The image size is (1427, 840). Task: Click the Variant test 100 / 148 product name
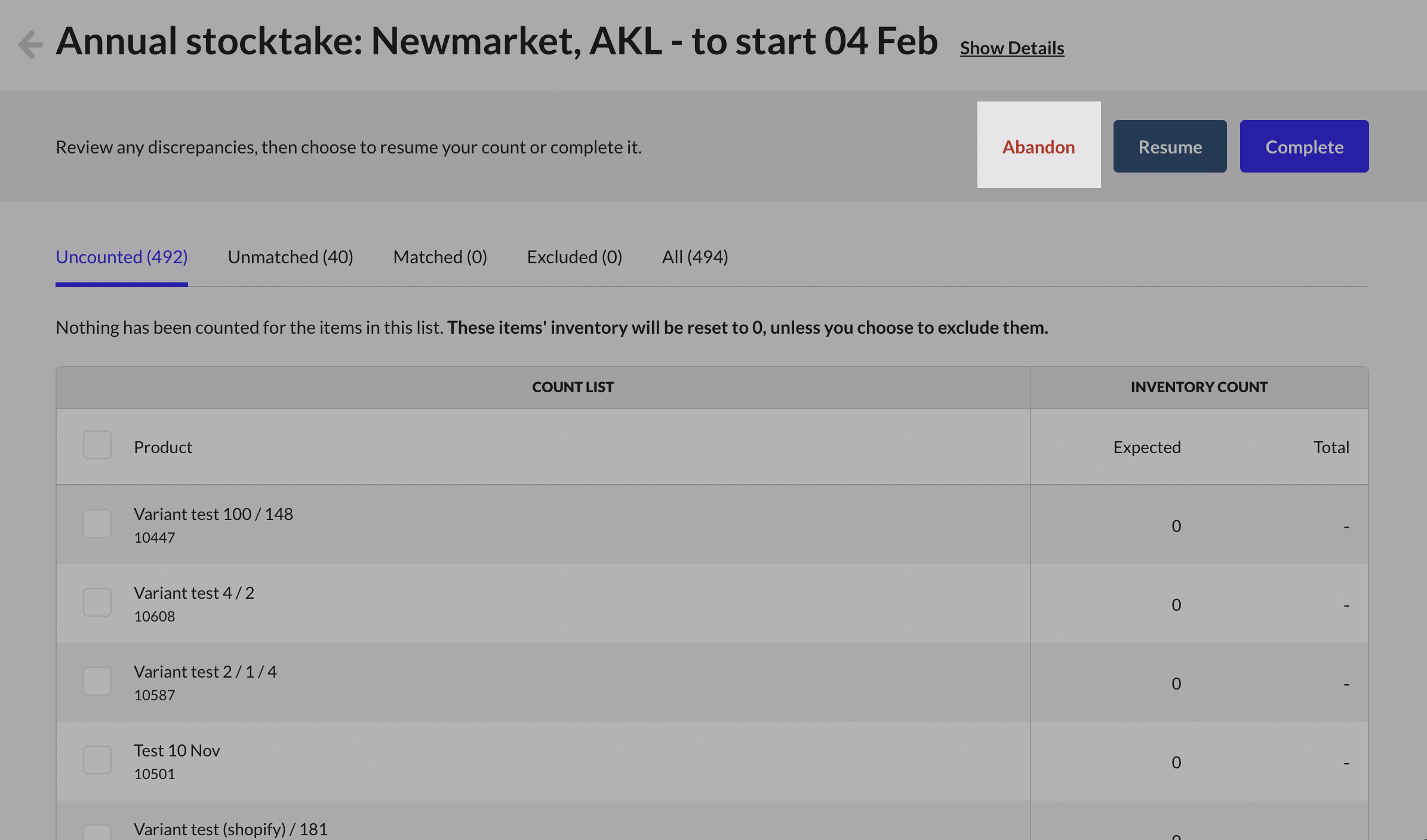pyautogui.click(x=213, y=514)
